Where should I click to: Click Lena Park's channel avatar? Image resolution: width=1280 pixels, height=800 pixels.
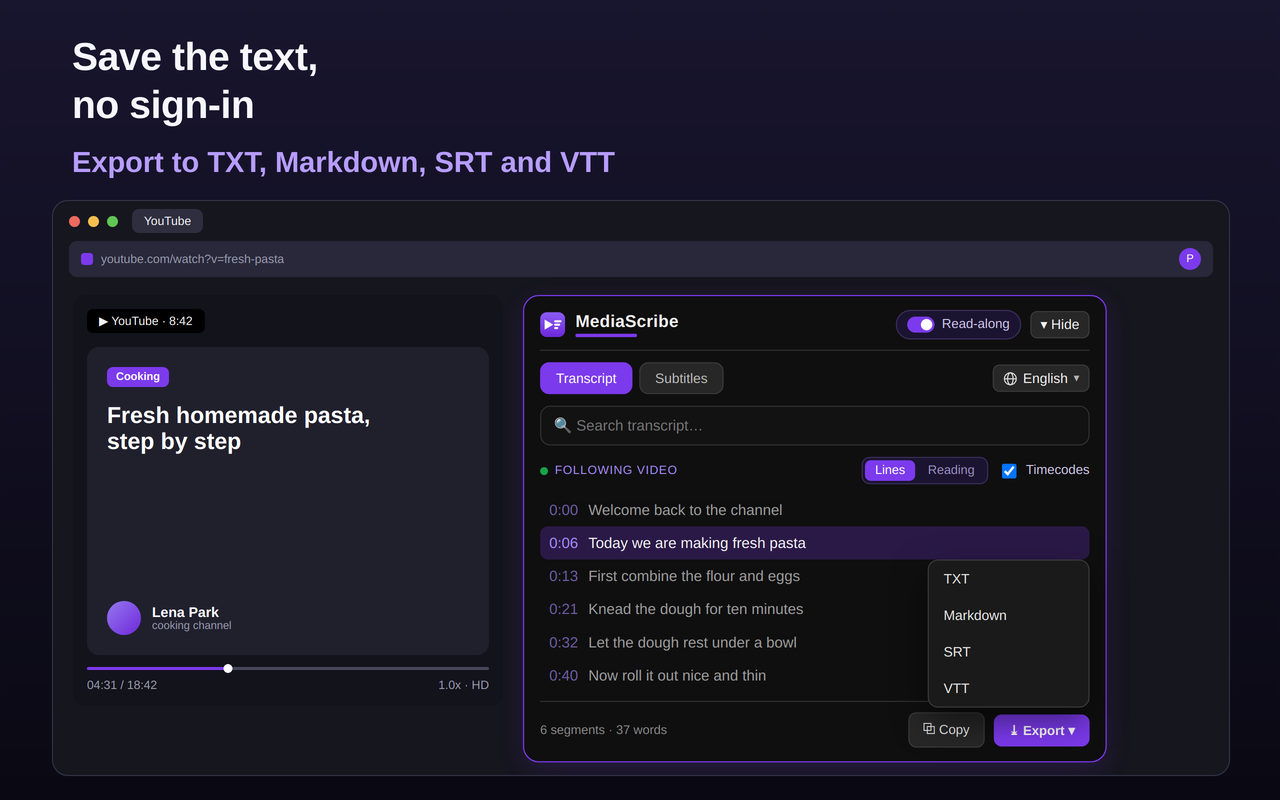(x=124, y=618)
